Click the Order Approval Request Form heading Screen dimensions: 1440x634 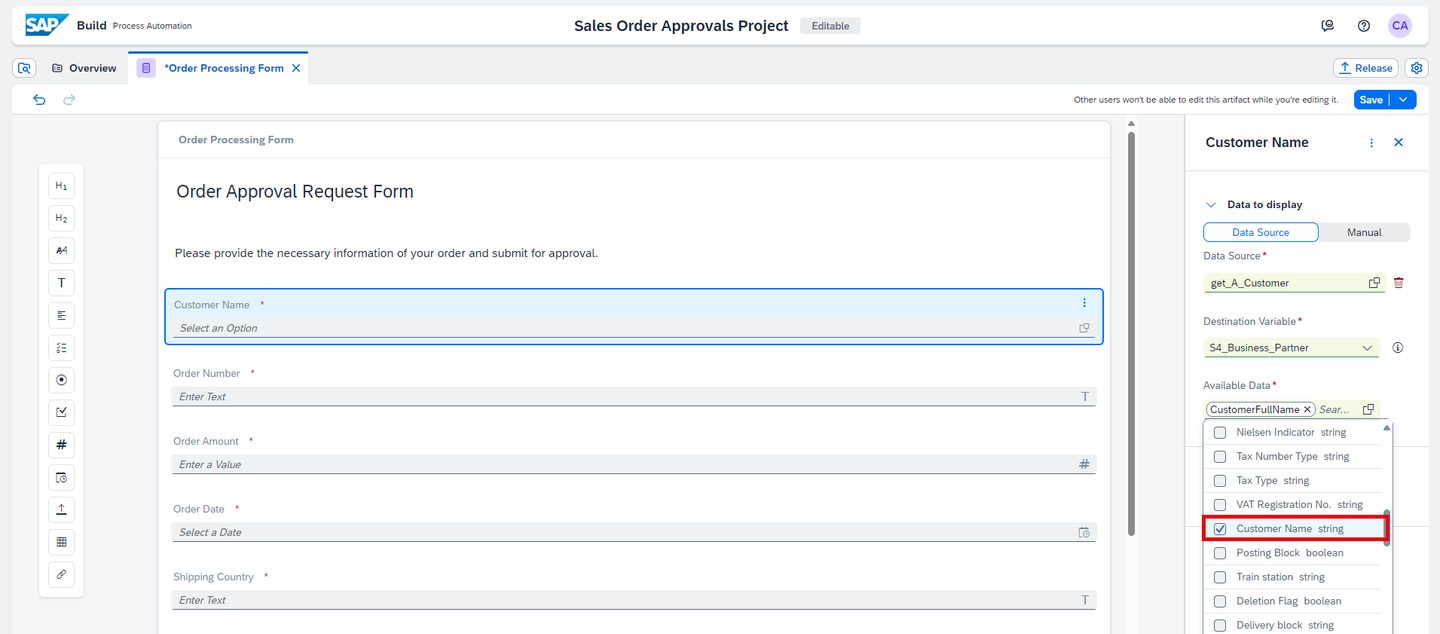point(295,191)
